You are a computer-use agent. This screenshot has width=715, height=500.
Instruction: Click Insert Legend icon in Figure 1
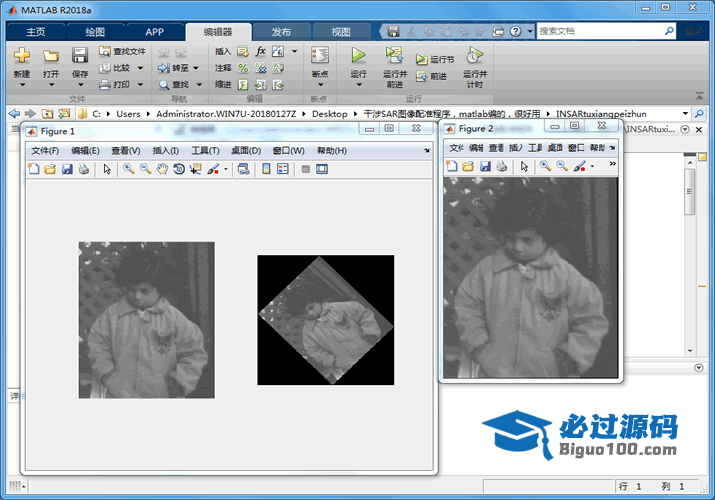(283, 169)
